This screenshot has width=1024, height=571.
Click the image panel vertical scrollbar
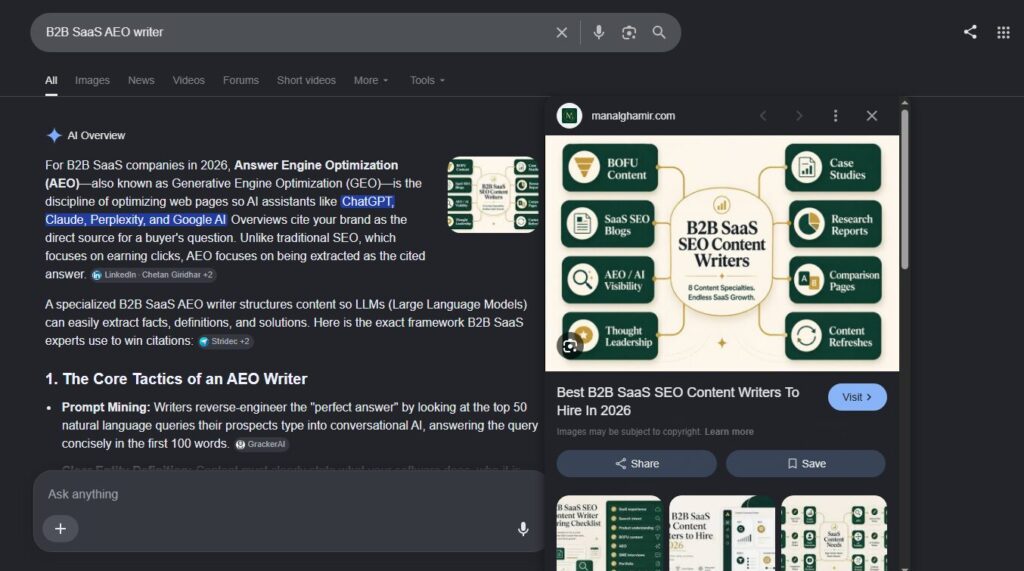tap(904, 189)
